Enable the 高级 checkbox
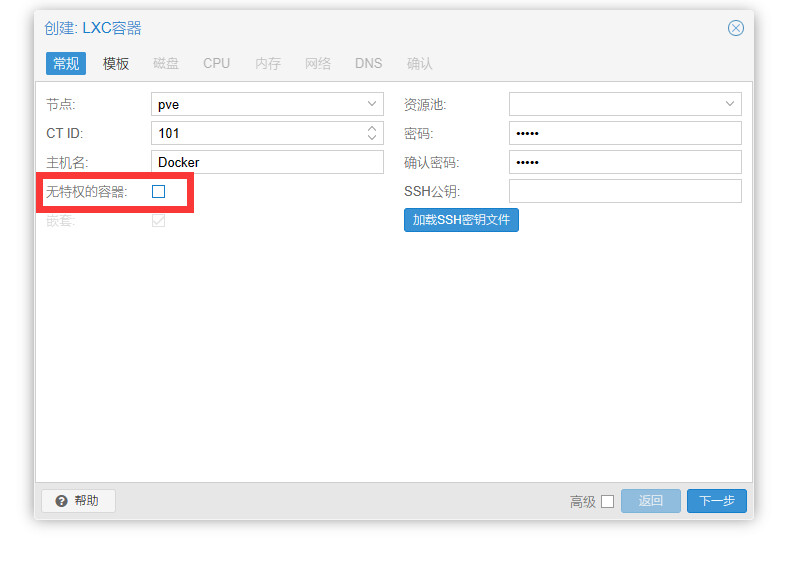This screenshot has height=587, width=793. (607, 502)
